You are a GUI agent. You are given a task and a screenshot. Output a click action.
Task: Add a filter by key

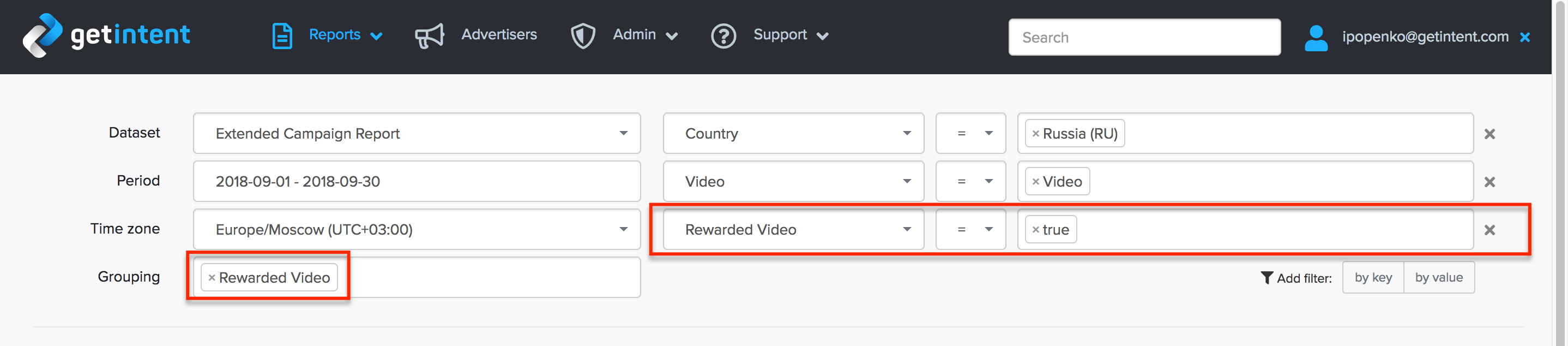1373,278
